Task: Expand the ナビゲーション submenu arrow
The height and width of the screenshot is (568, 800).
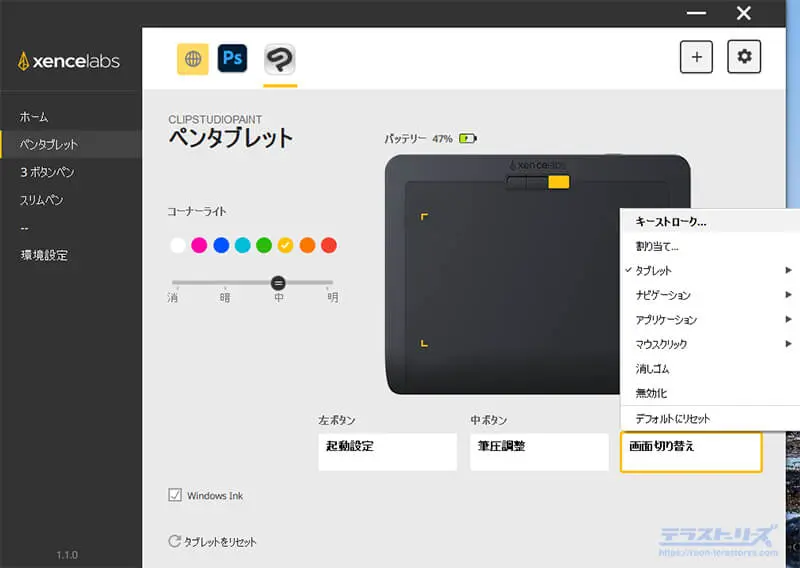Action: tap(788, 295)
